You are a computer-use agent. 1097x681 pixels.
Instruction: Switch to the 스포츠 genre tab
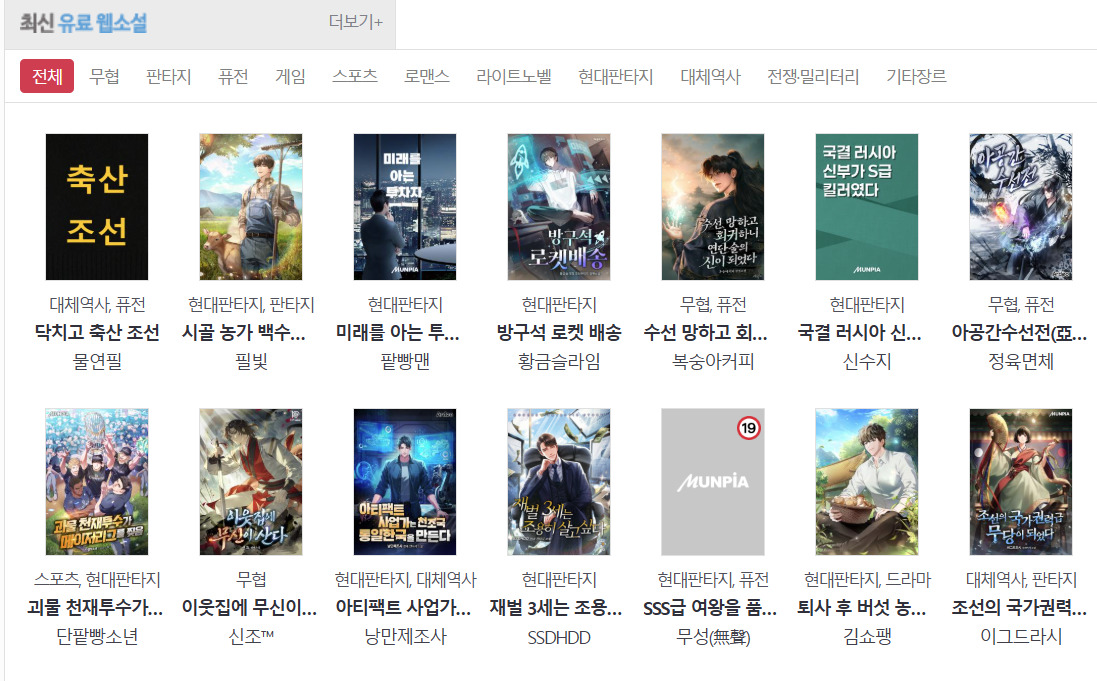coord(355,76)
